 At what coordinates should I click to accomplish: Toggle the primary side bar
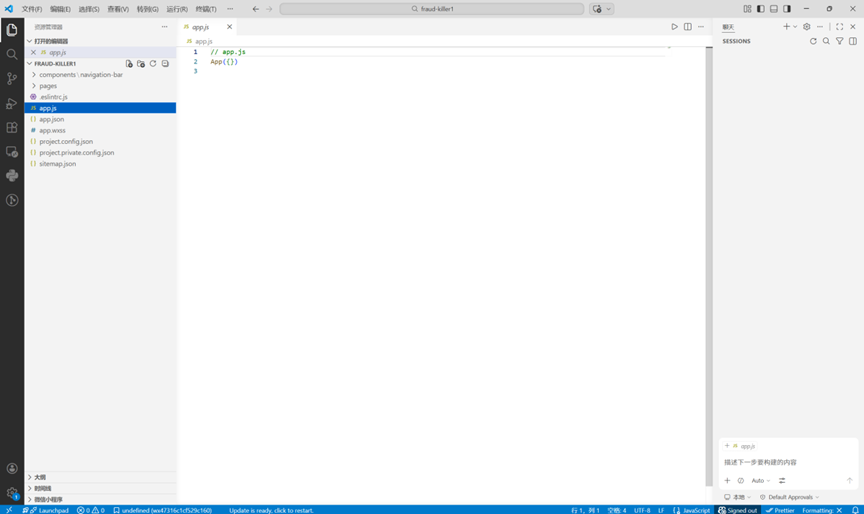click(x=760, y=9)
